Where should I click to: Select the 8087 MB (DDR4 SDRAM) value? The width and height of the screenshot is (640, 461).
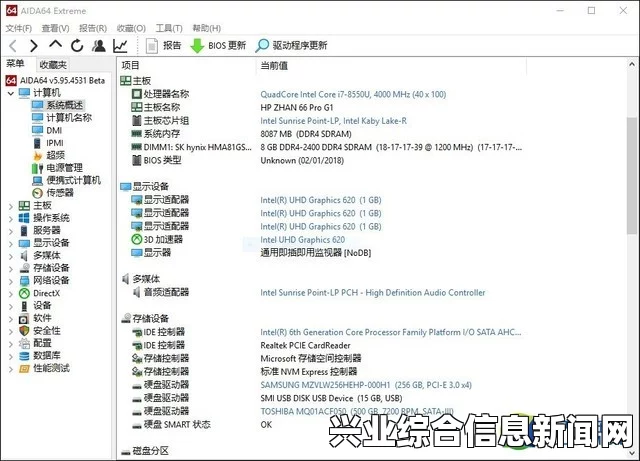[306, 134]
